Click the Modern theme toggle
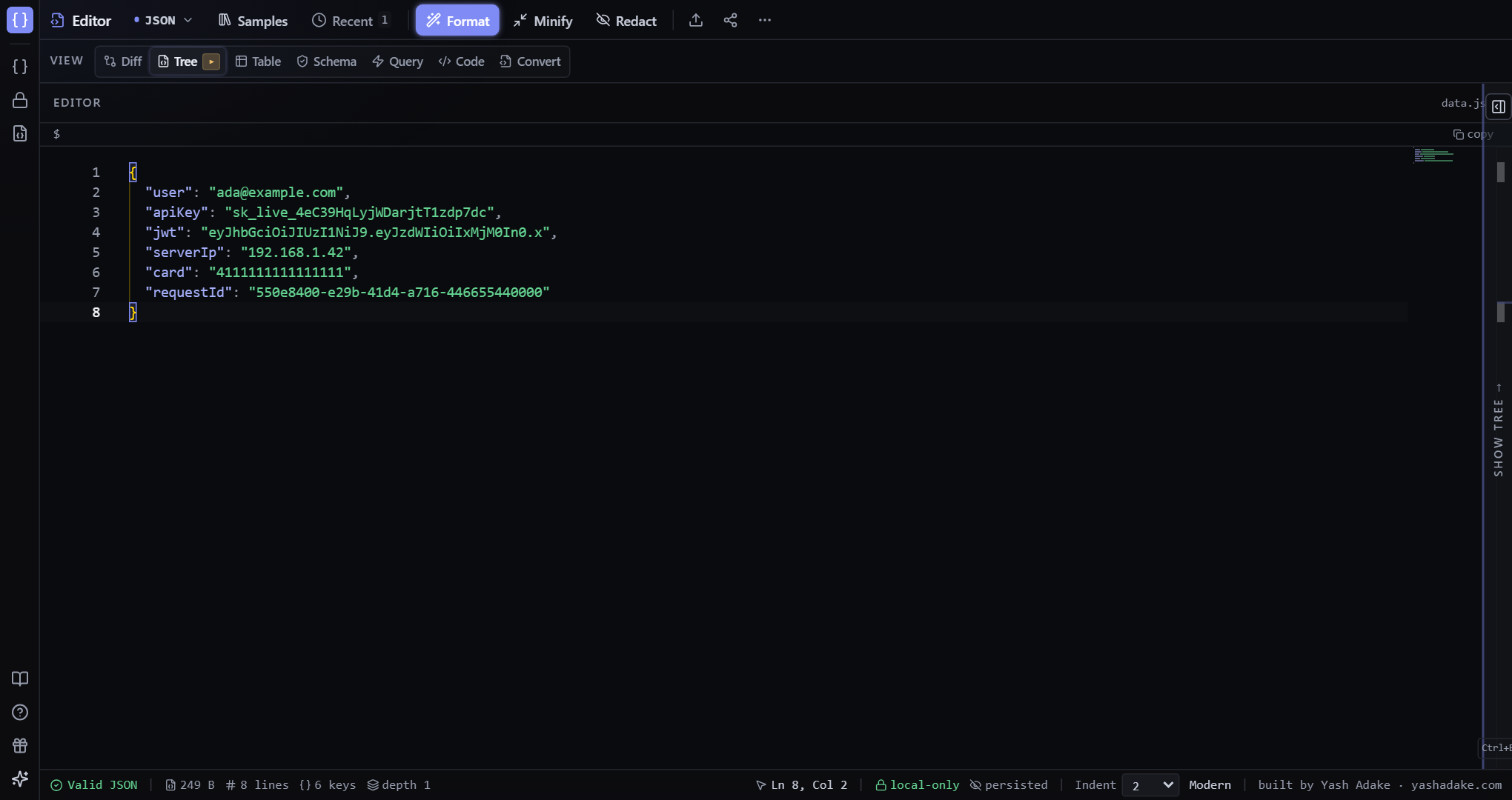Viewport: 1512px width, 800px height. [1210, 785]
